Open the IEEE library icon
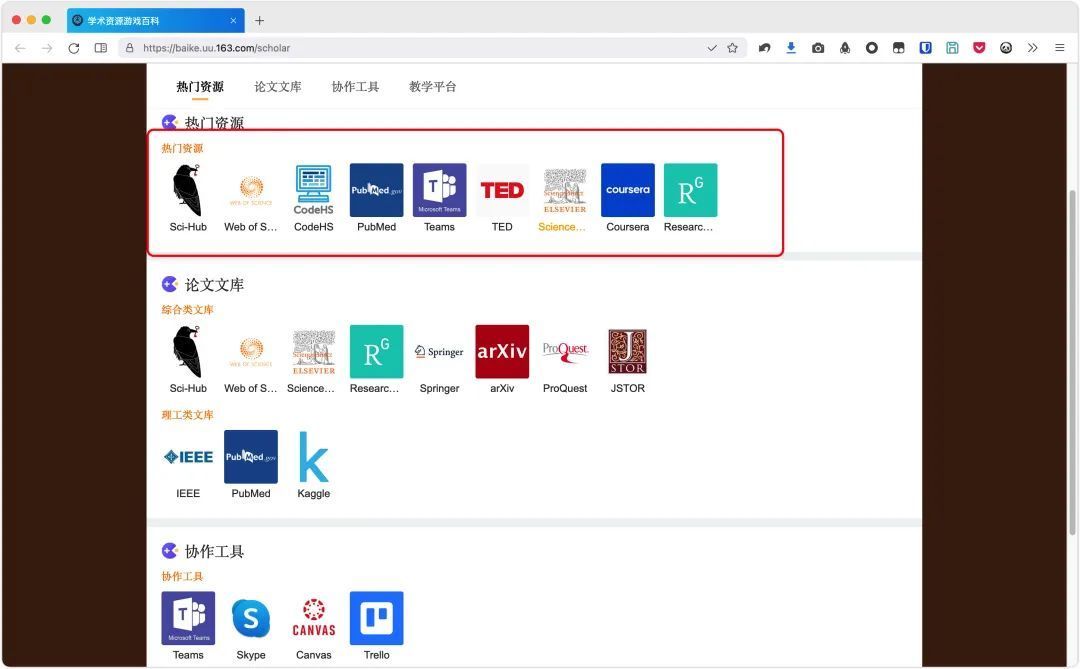 (188, 457)
